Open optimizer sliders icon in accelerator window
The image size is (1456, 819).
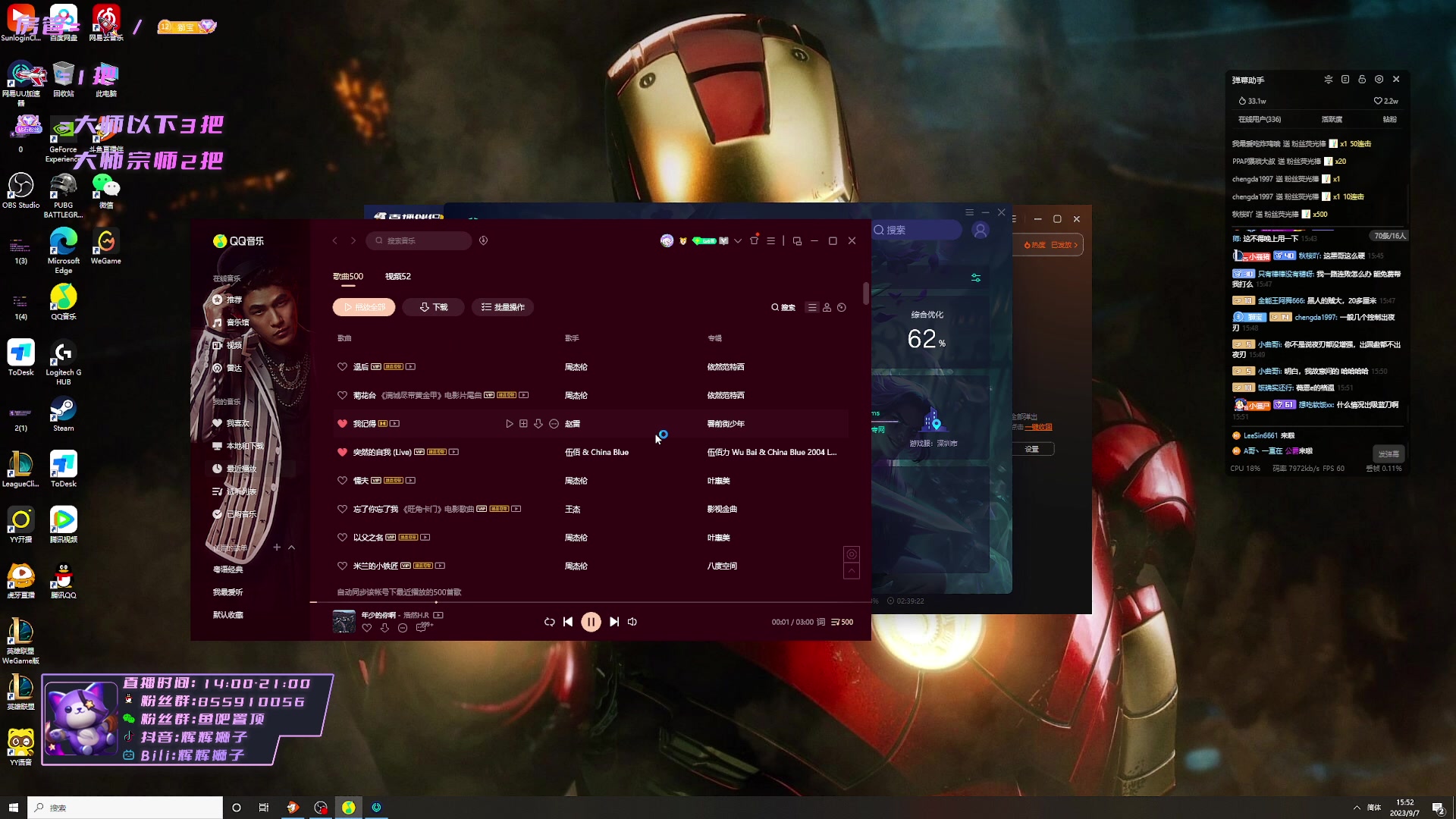click(976, 278)
